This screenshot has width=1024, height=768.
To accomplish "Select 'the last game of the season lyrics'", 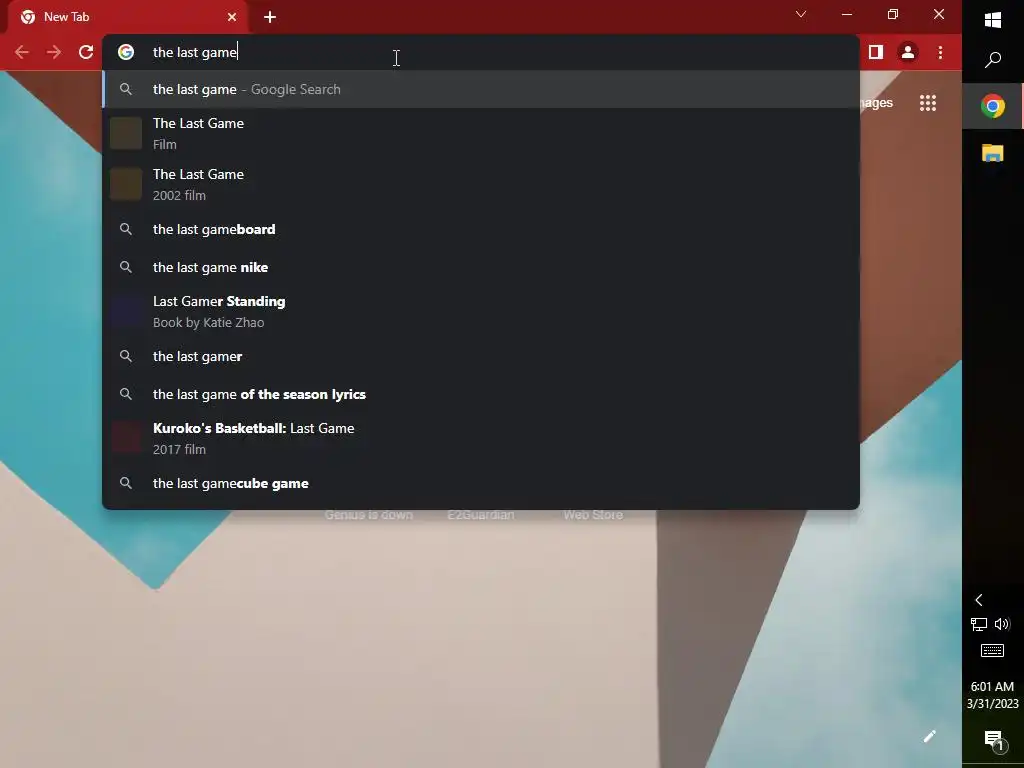I will pos(481,394).
